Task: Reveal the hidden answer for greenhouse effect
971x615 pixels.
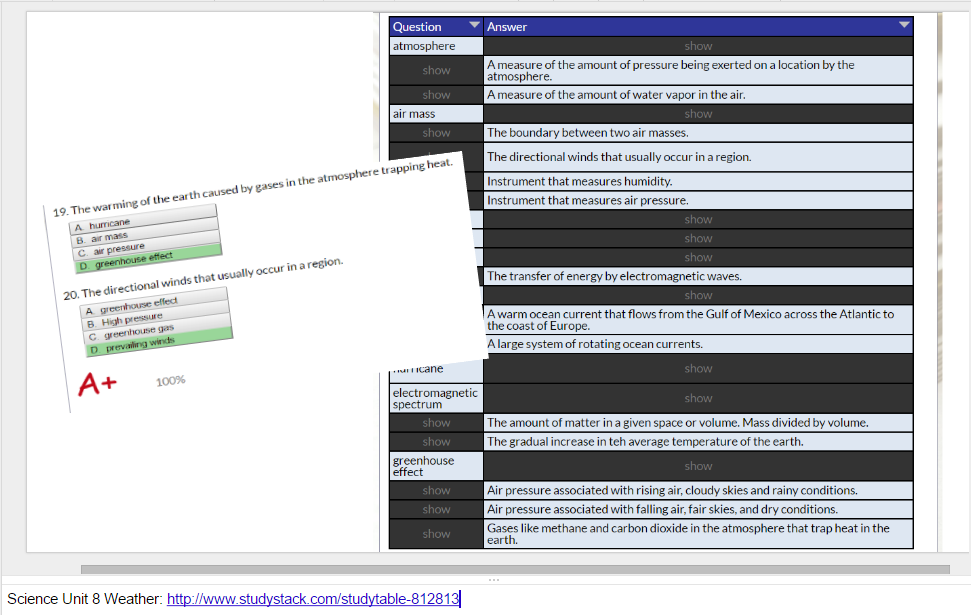Action: pyautogui.click(x=698, y=466)
